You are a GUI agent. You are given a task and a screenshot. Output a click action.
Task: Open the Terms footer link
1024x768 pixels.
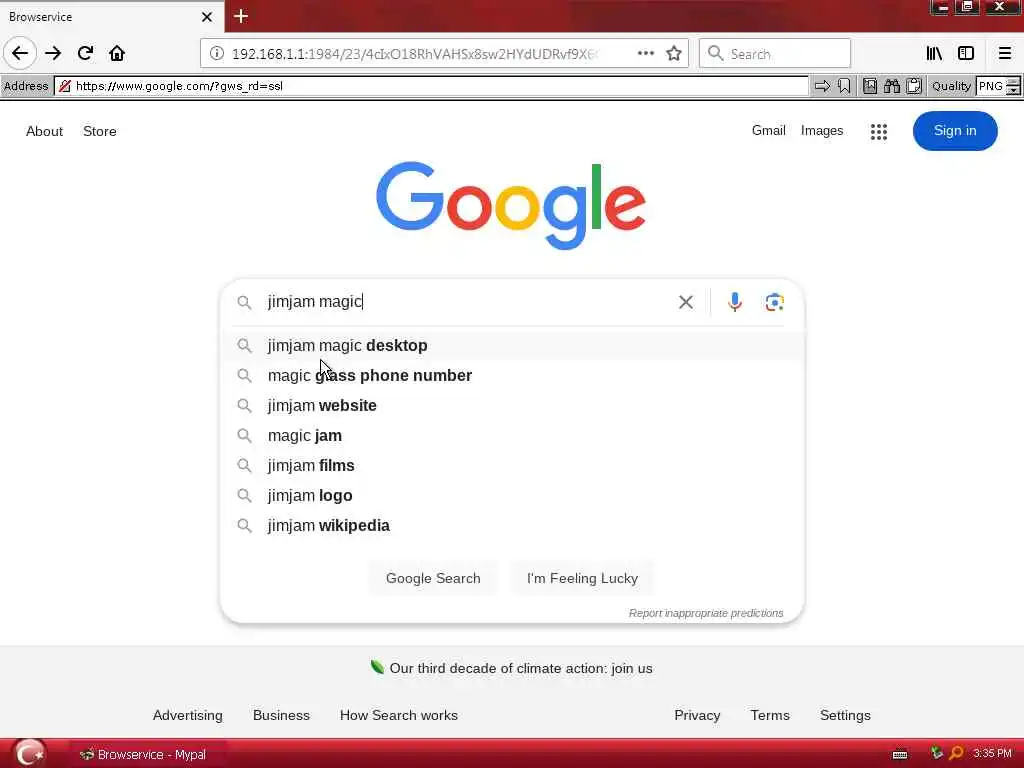tap(770, 715)
